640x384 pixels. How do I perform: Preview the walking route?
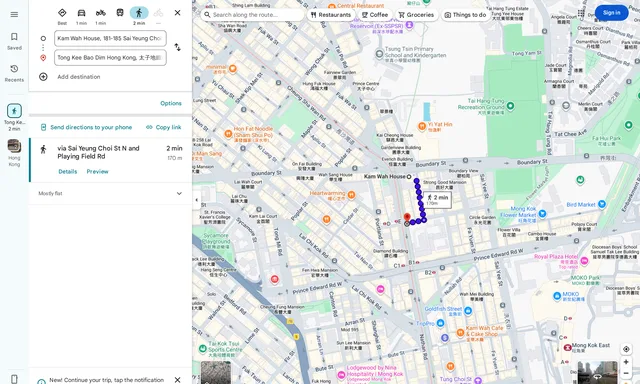tap(98, 171)
